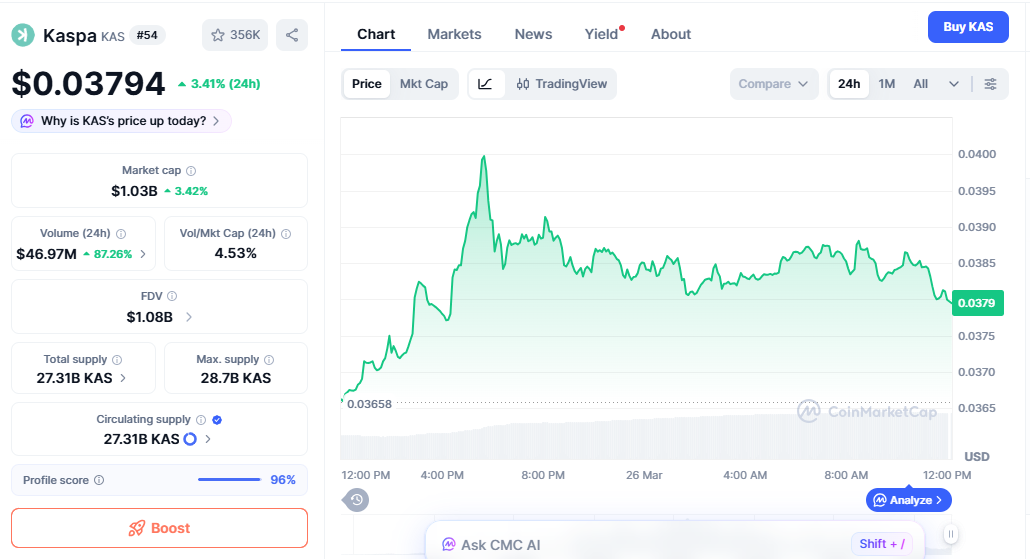Expand Volume (24h) details chevron
1030x559 pixels.
tap(143, 254)
